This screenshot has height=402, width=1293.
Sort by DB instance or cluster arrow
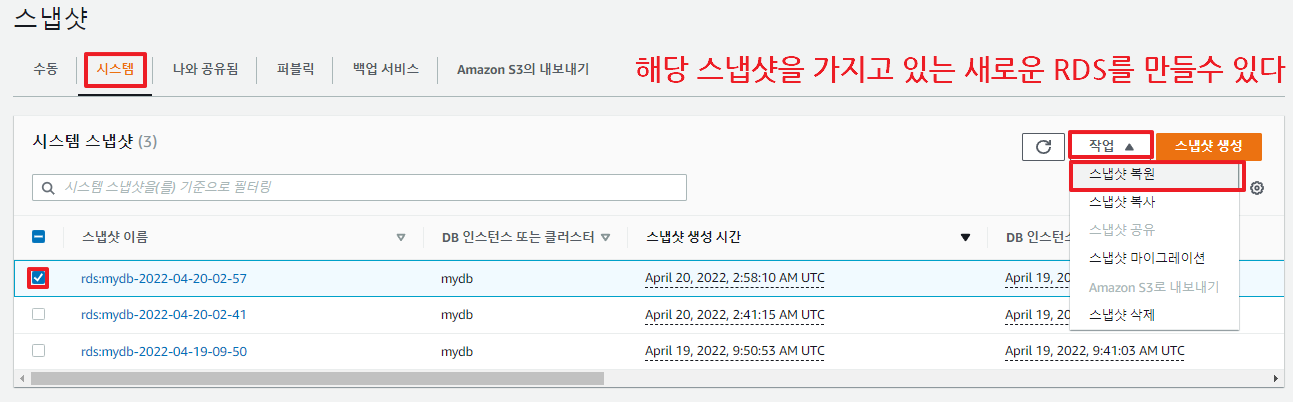[604, 237]
